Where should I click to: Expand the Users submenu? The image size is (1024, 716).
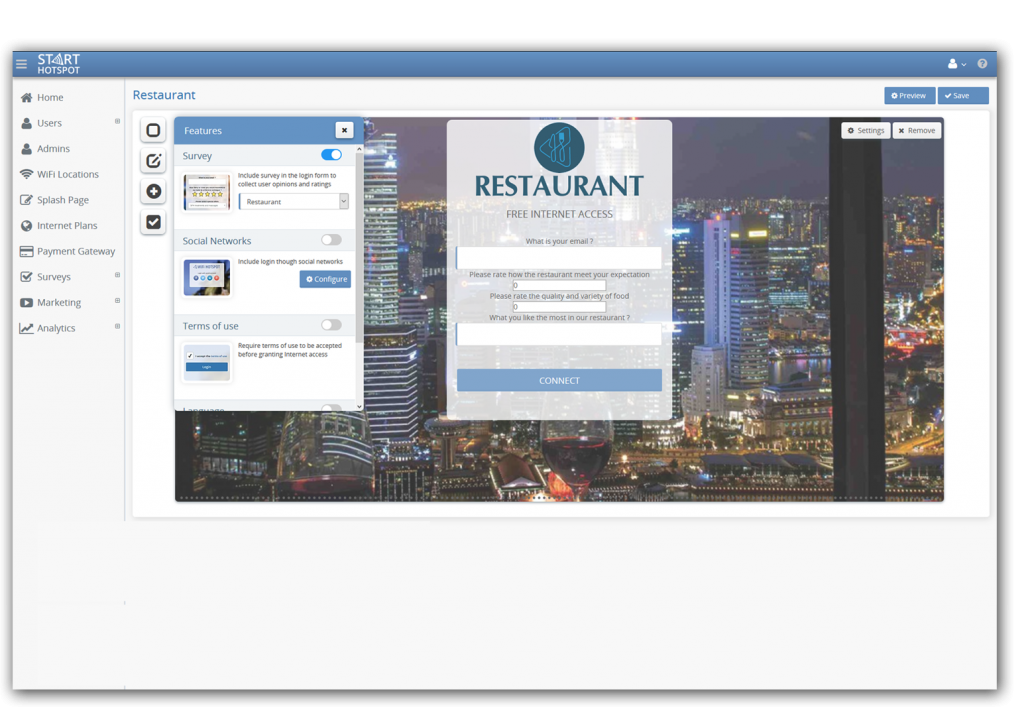pos(118,121)
